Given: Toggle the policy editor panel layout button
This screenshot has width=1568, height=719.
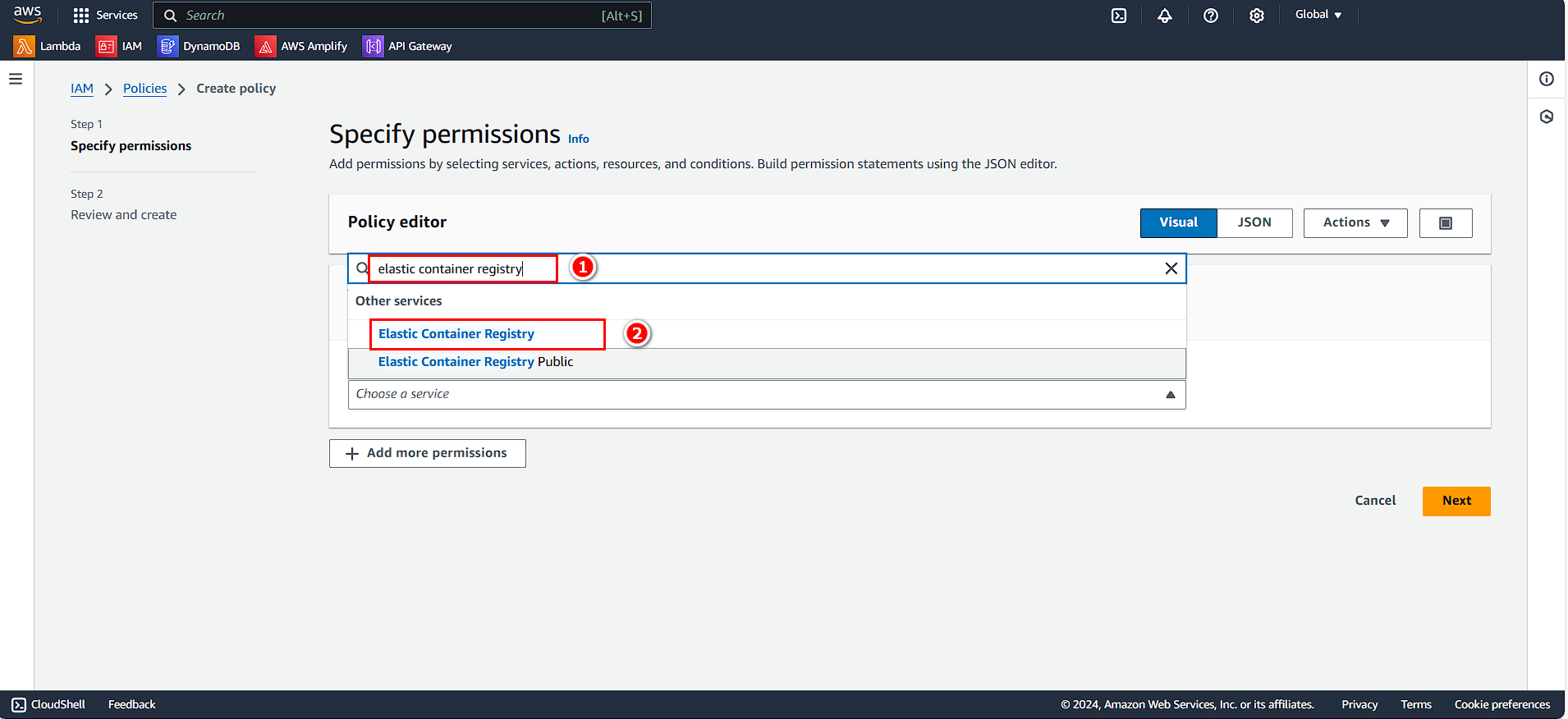Looking at the screenshot, I should (1446, 223).
